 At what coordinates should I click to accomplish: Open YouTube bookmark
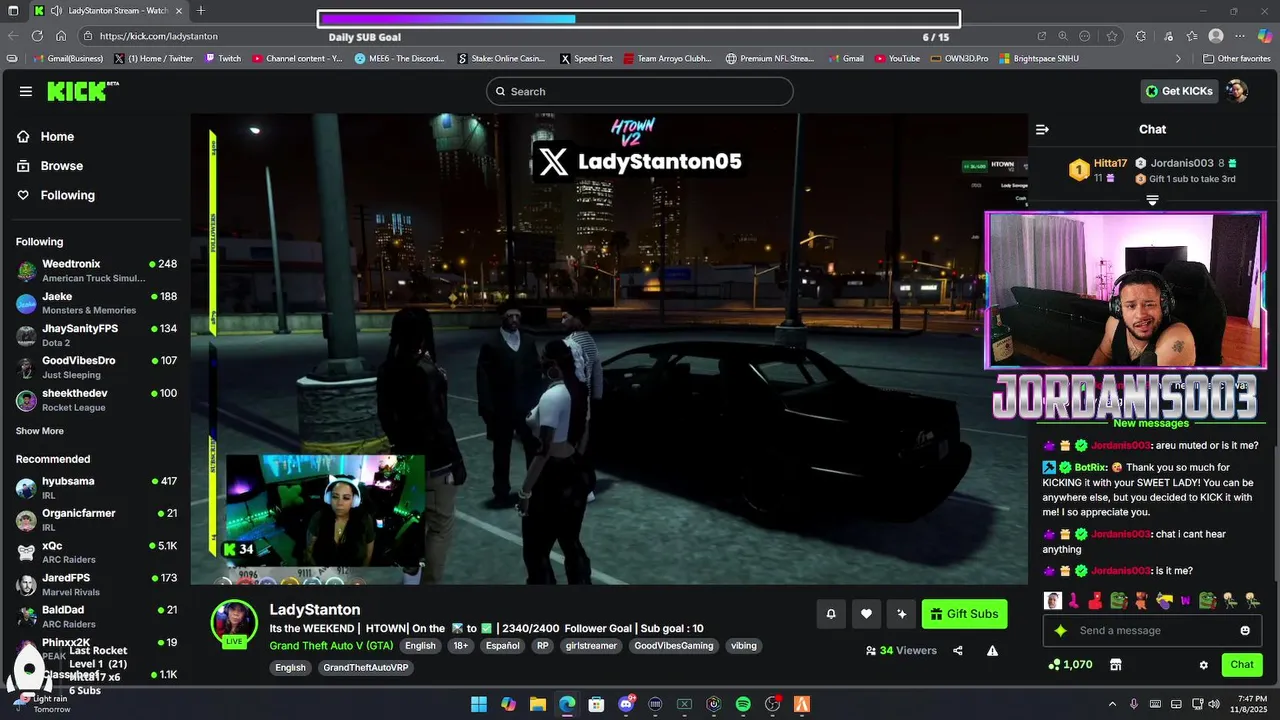click(x=897, y=59)
